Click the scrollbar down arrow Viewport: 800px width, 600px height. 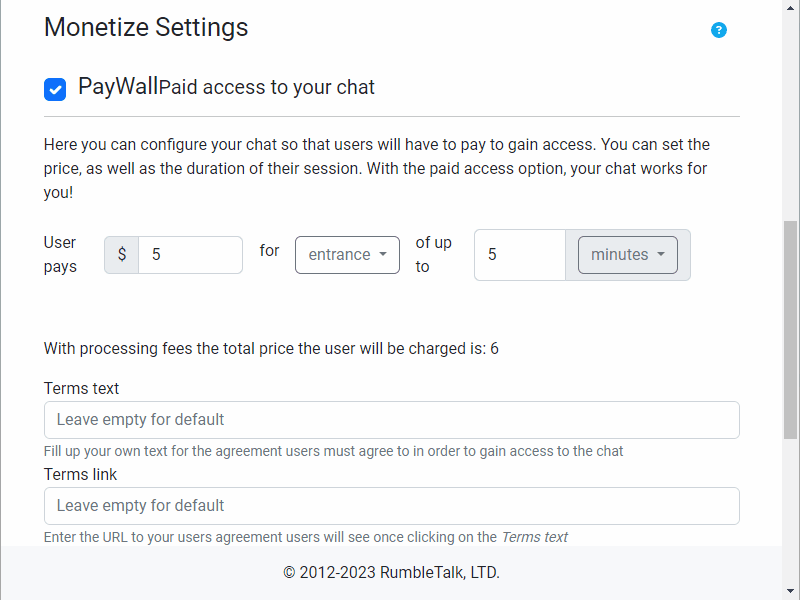[791, 592]
